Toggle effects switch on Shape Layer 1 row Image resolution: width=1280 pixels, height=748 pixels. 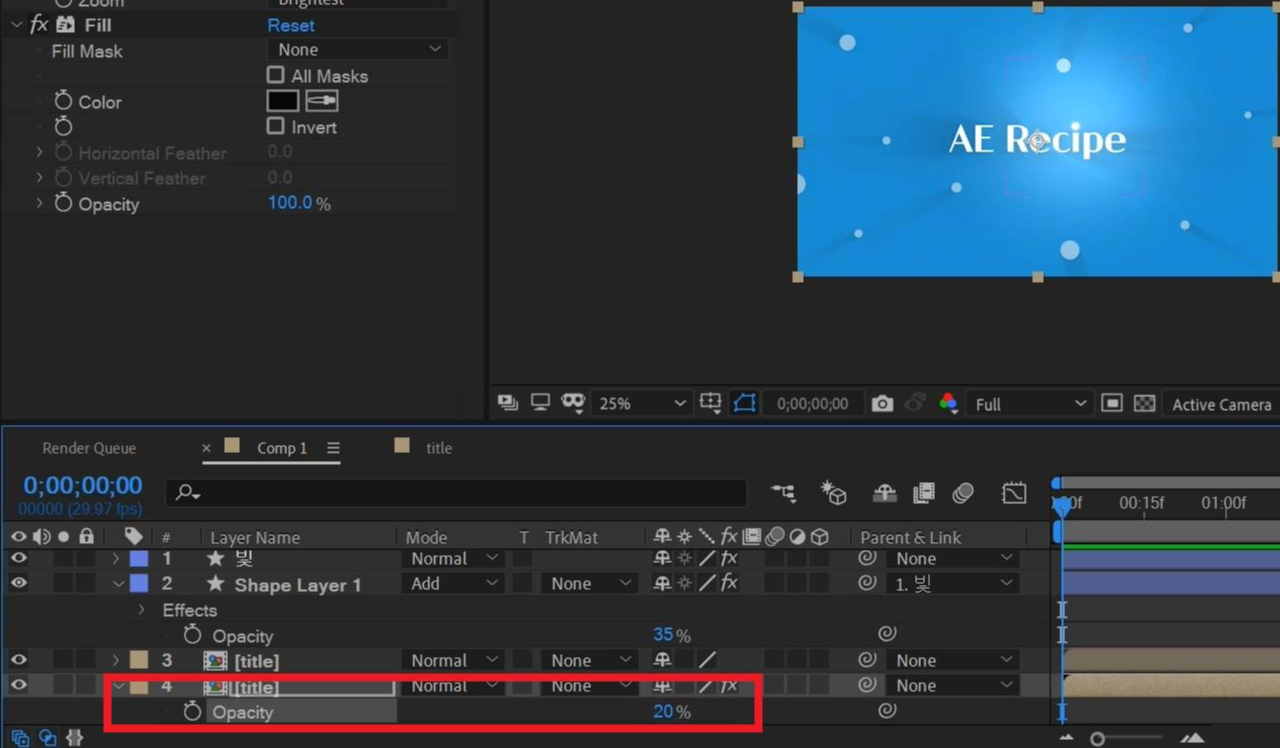729,583
